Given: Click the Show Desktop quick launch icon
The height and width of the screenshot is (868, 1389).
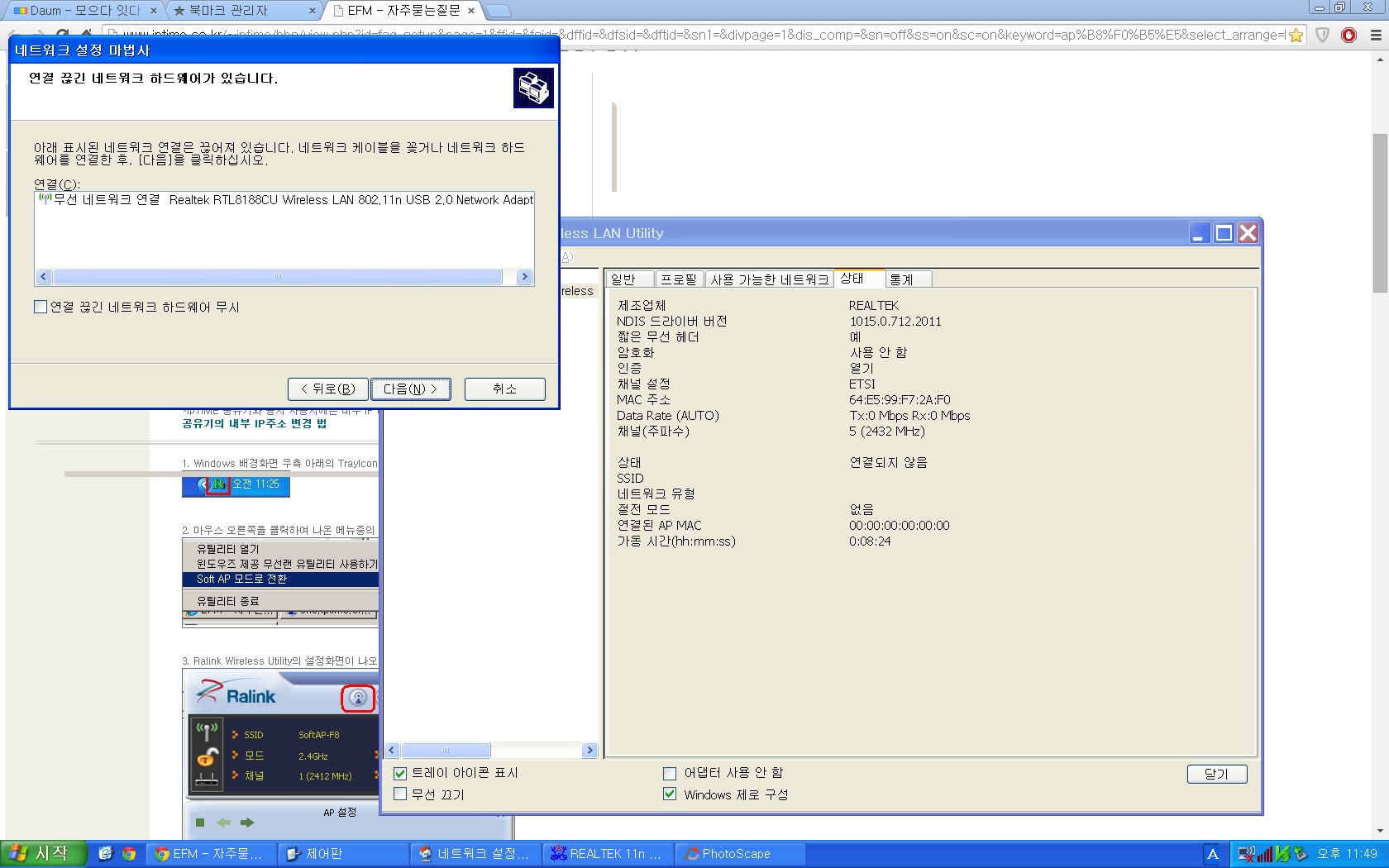Looking at the screenshot, I should coord(105,853).
